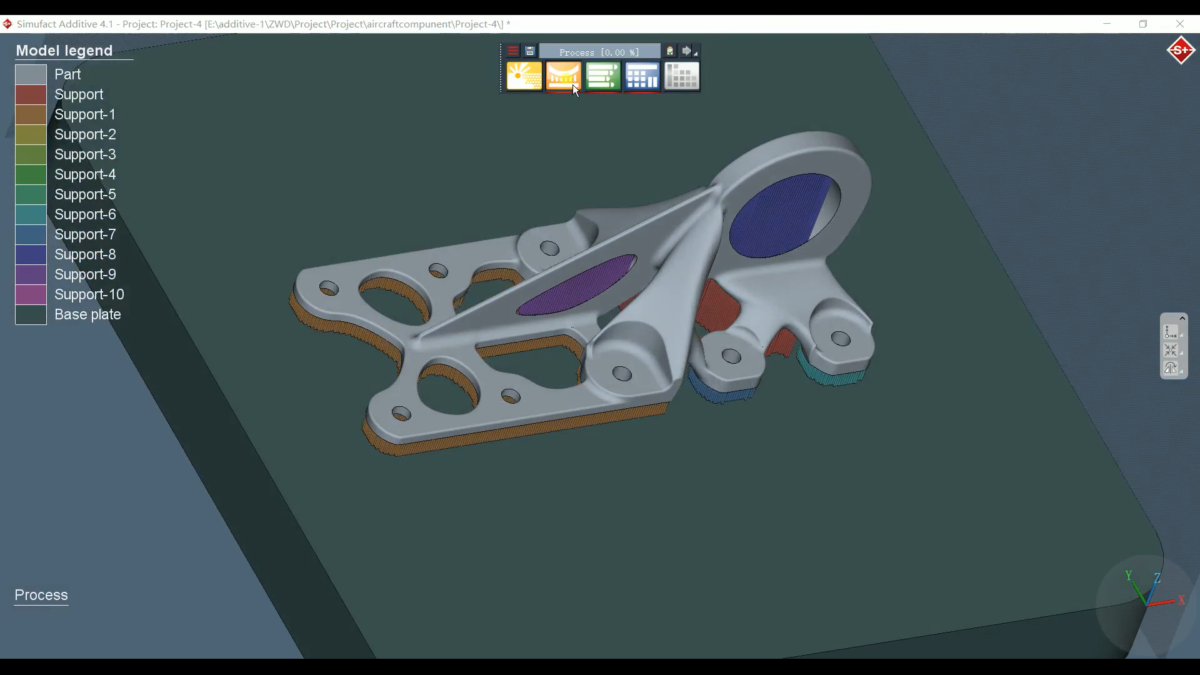Viewport: 1200px width, 675px height.
Task: Select the gray grid icon in the process toolbar
Action: (x=681, y=76)
